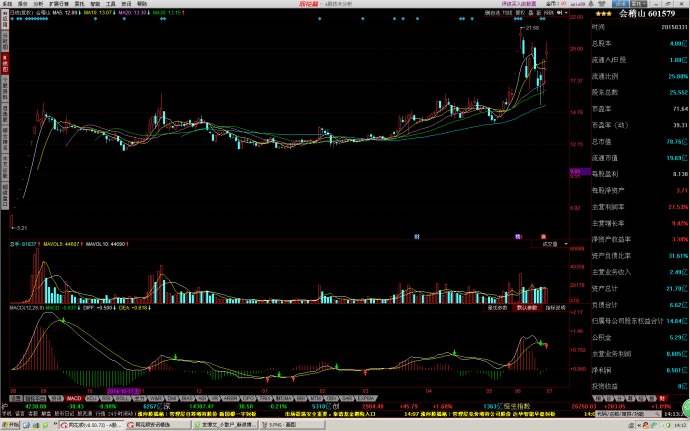This screenshot has width=690, height=431.
Task: Click the 股市日记 link in the bottom bar
Action: [64, 414]
